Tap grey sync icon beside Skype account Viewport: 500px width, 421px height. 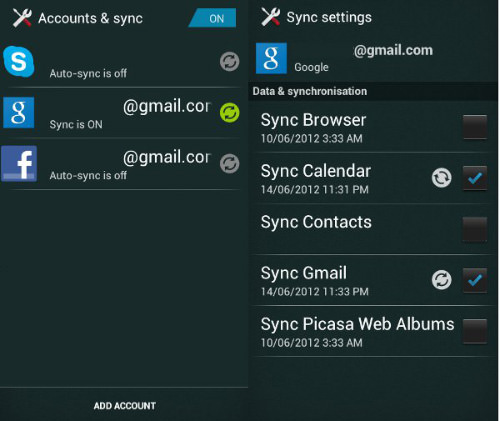[x=230, y=62]
